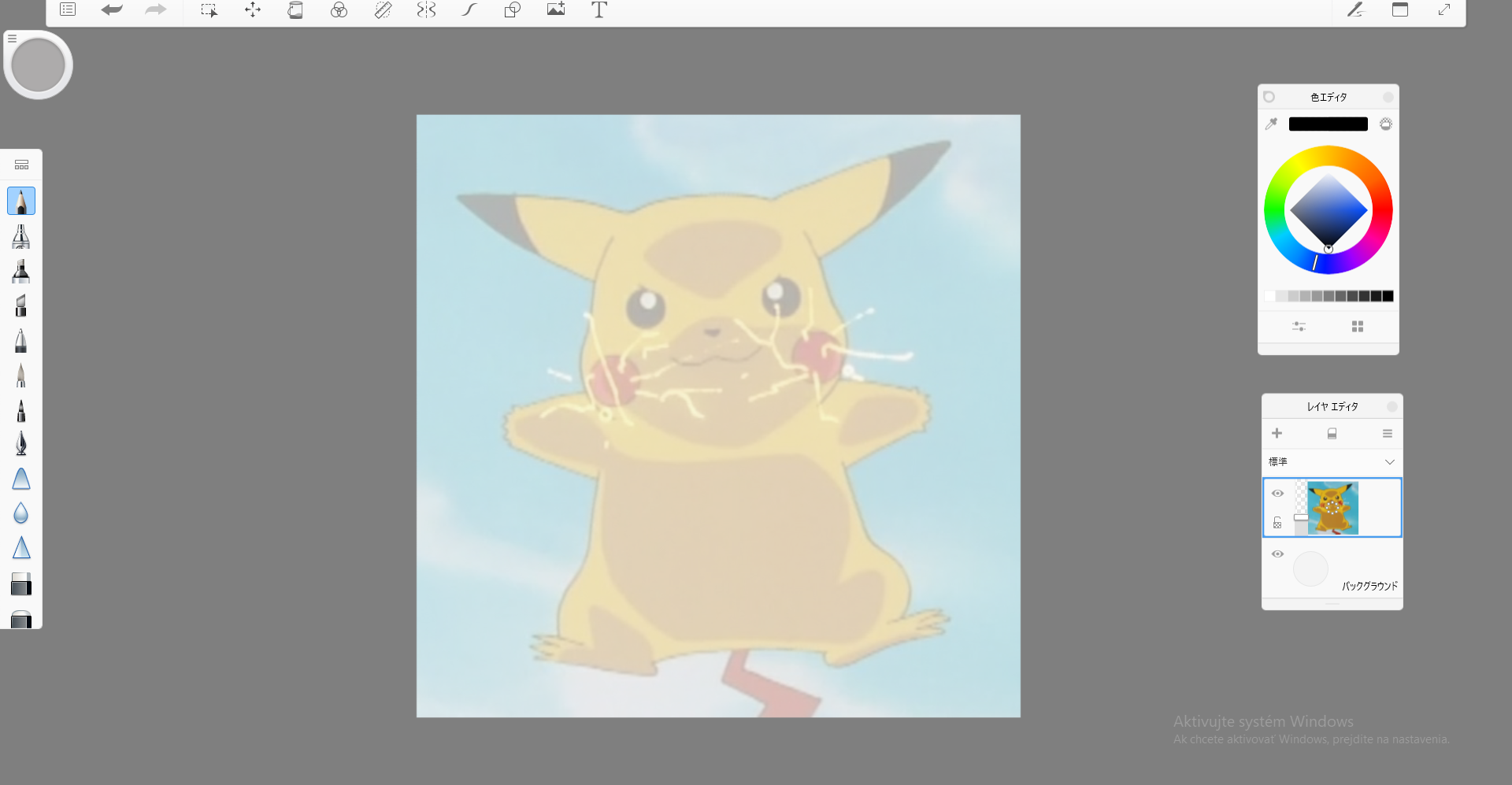Switch color editor to swatches grid view
This screenshot has height=785, width=1512.
coord(1358,326)
